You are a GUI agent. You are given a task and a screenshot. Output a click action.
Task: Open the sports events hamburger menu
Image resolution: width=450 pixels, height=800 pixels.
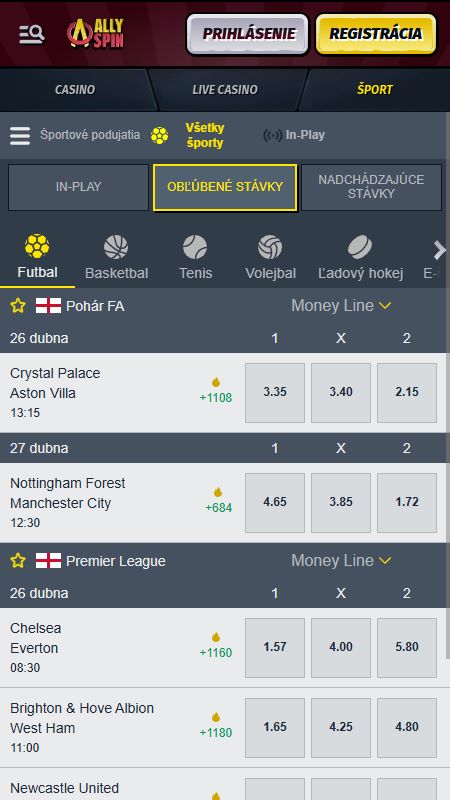click(x=20, y=135)
